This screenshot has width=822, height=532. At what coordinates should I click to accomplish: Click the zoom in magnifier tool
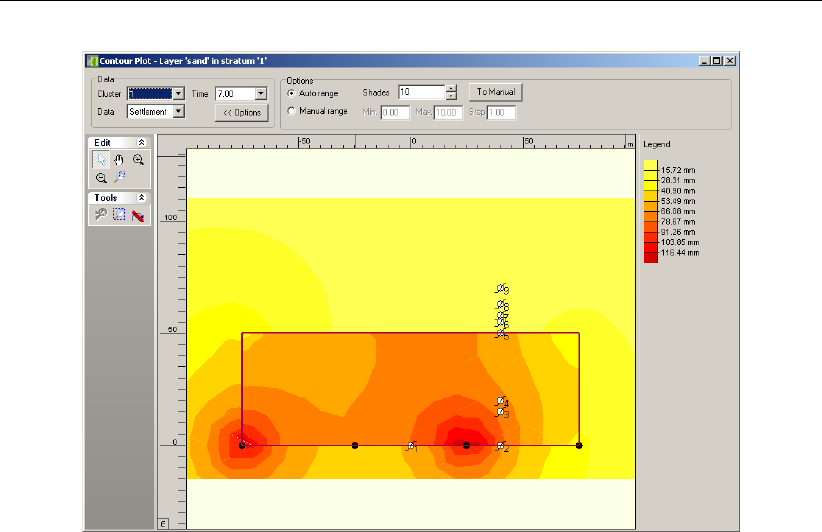pos(138,159)
